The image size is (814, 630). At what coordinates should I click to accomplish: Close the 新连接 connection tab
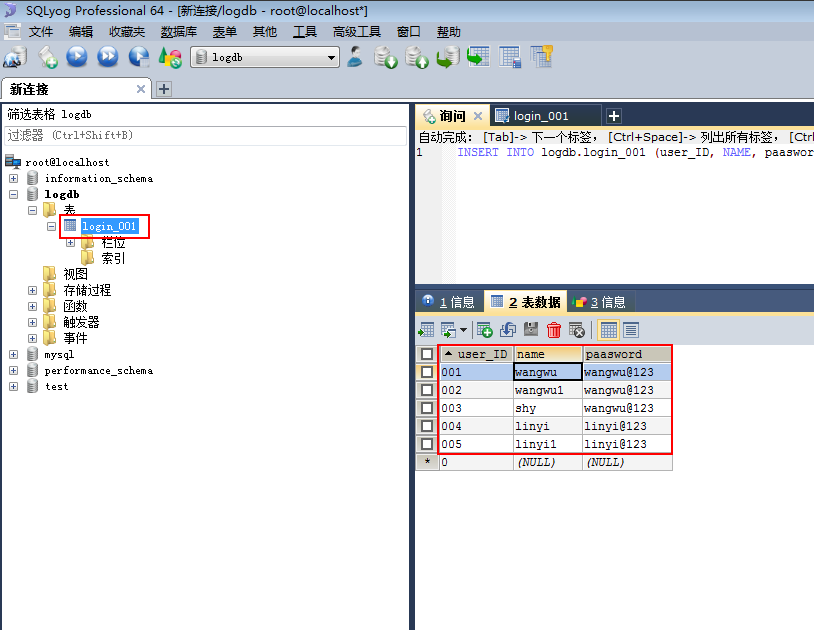[x=141, y=89]
